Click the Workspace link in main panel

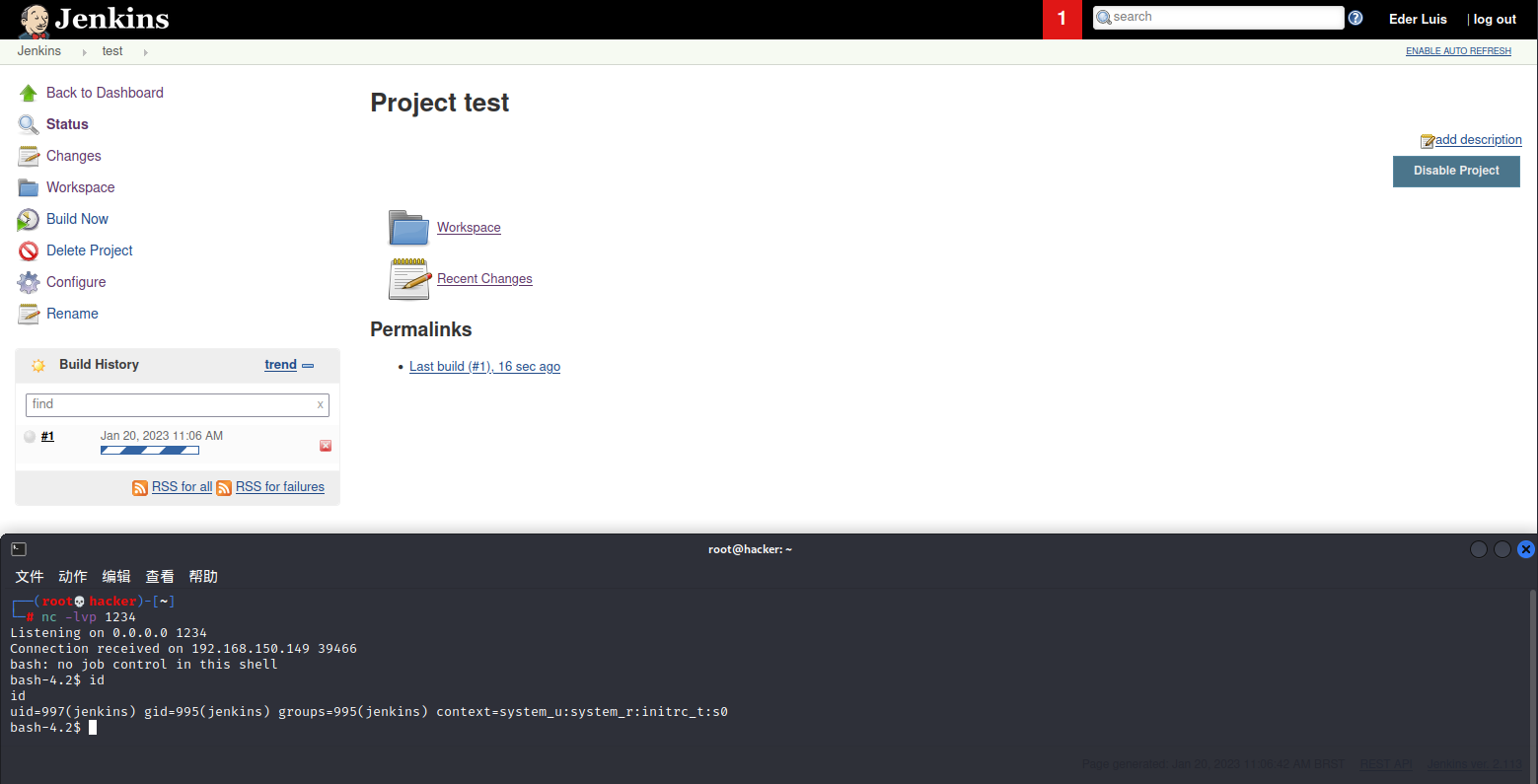[469, 228]
